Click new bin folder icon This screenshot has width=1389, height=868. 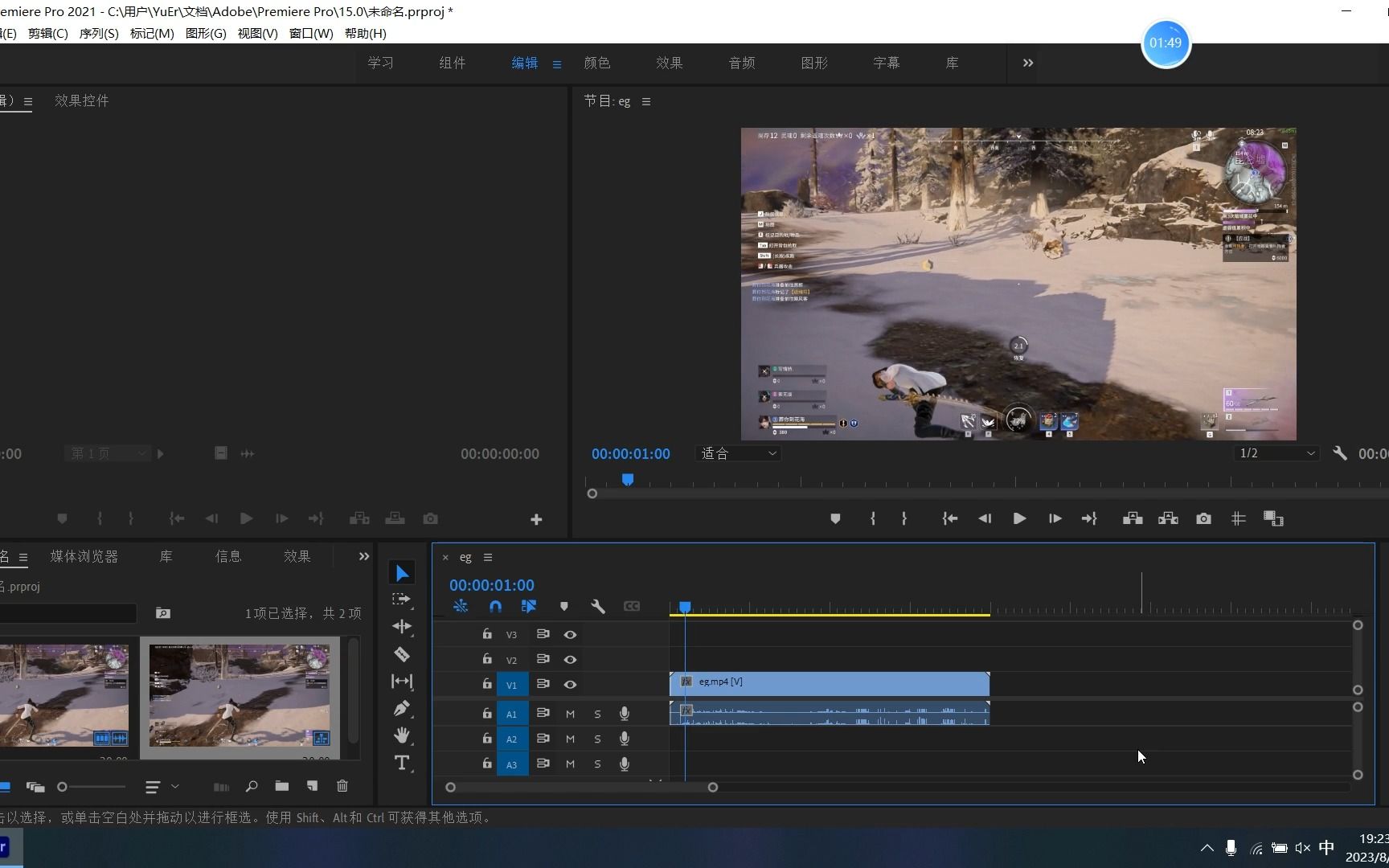pos(281,786)
